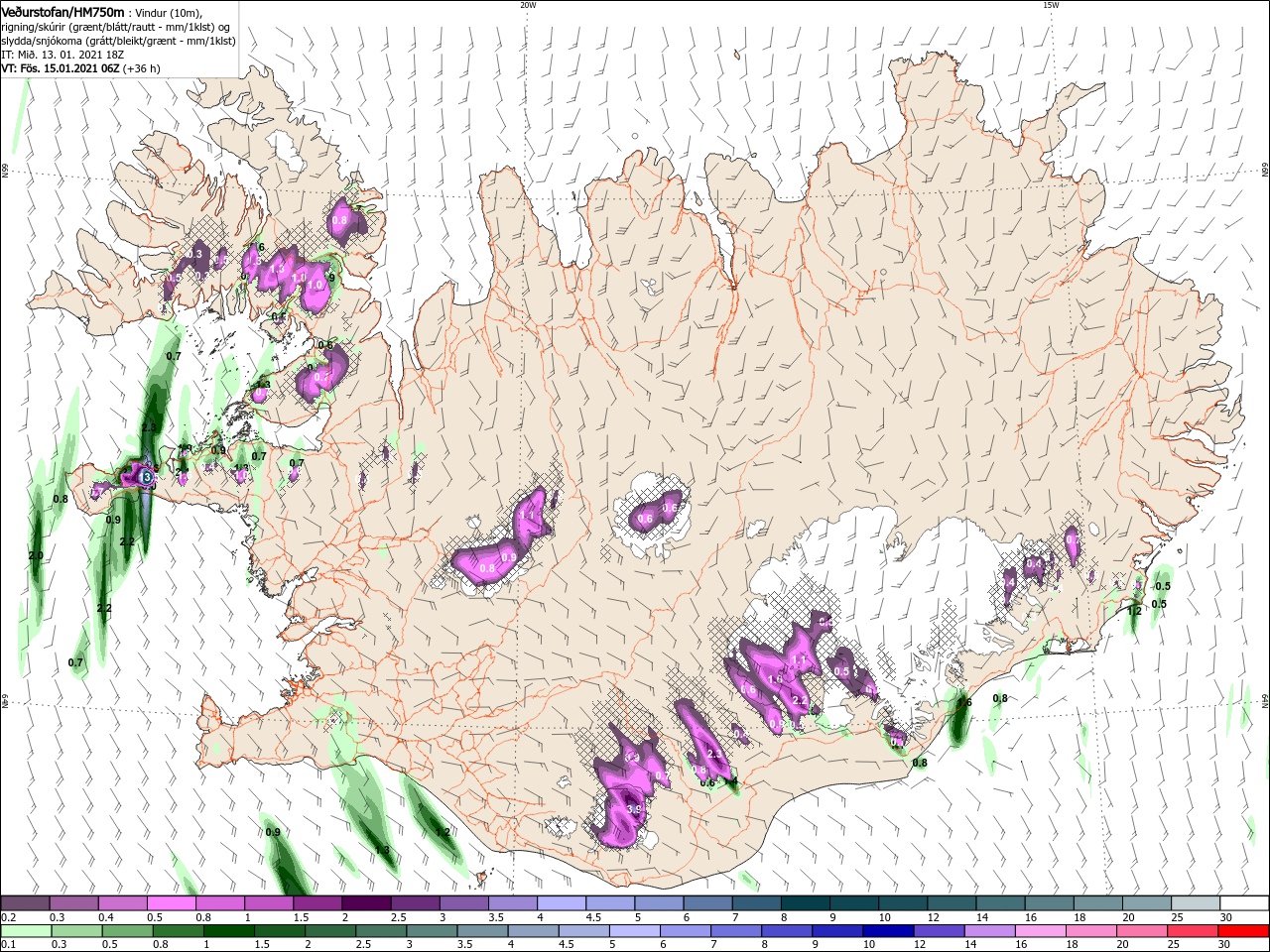The height and width of the screenshot is (952, 1270).
Task: Click the 15W longitude label at top
Action: click(x=1051, y=5)
